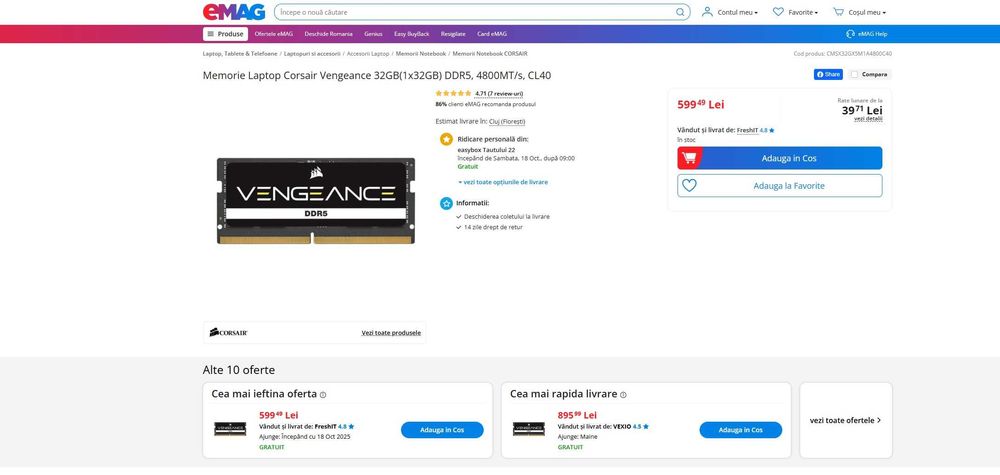Open Ofertele eMAG menu item
Screen dimensions: 1000x475
click(x=274, y=34)
